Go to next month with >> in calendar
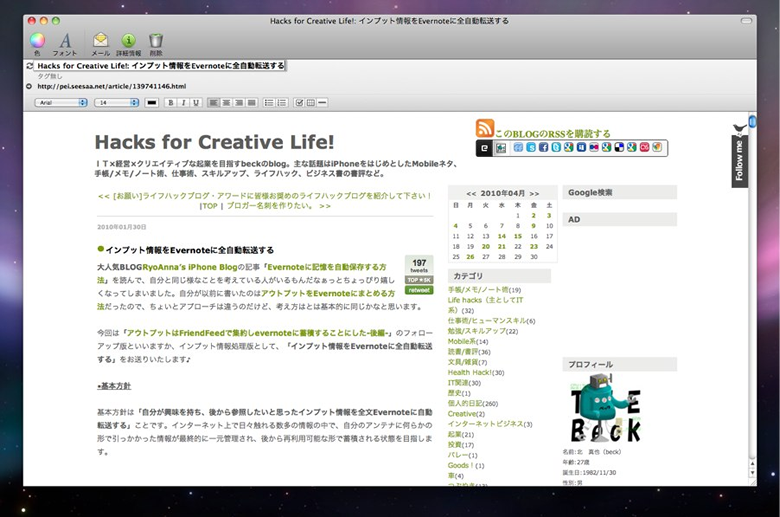Screen dimensions: 780x517 [534, 194]
